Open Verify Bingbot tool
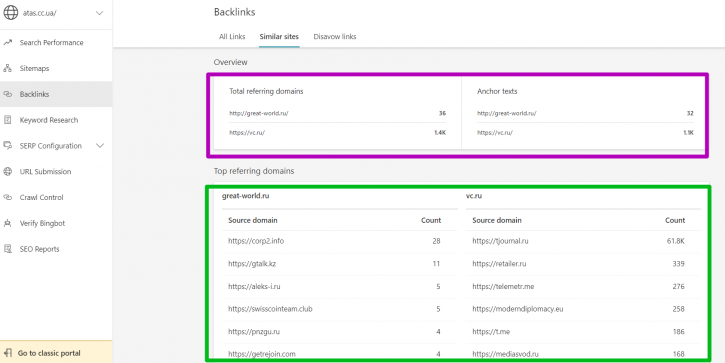Screen dimensions: 725x363 coord(42,223)
